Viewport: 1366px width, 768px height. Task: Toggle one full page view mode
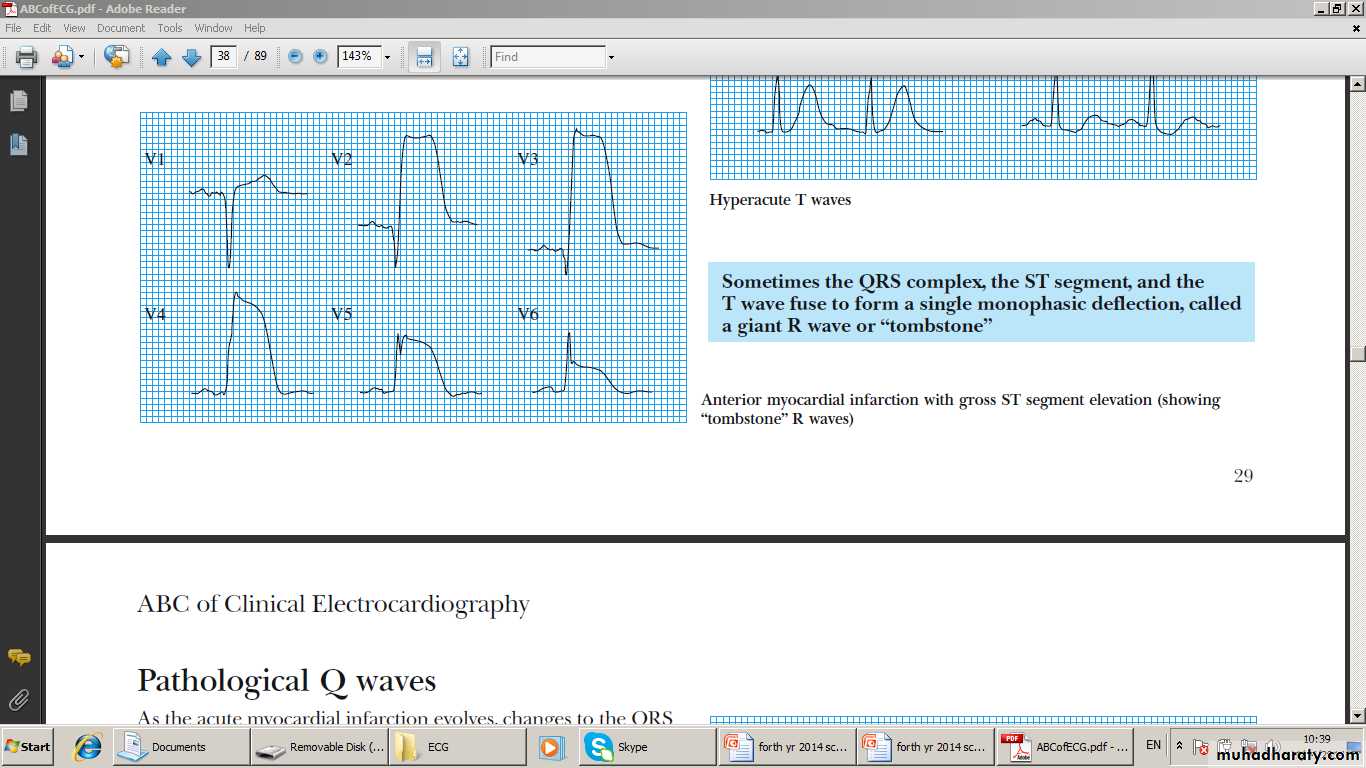(x=460, y=57)
